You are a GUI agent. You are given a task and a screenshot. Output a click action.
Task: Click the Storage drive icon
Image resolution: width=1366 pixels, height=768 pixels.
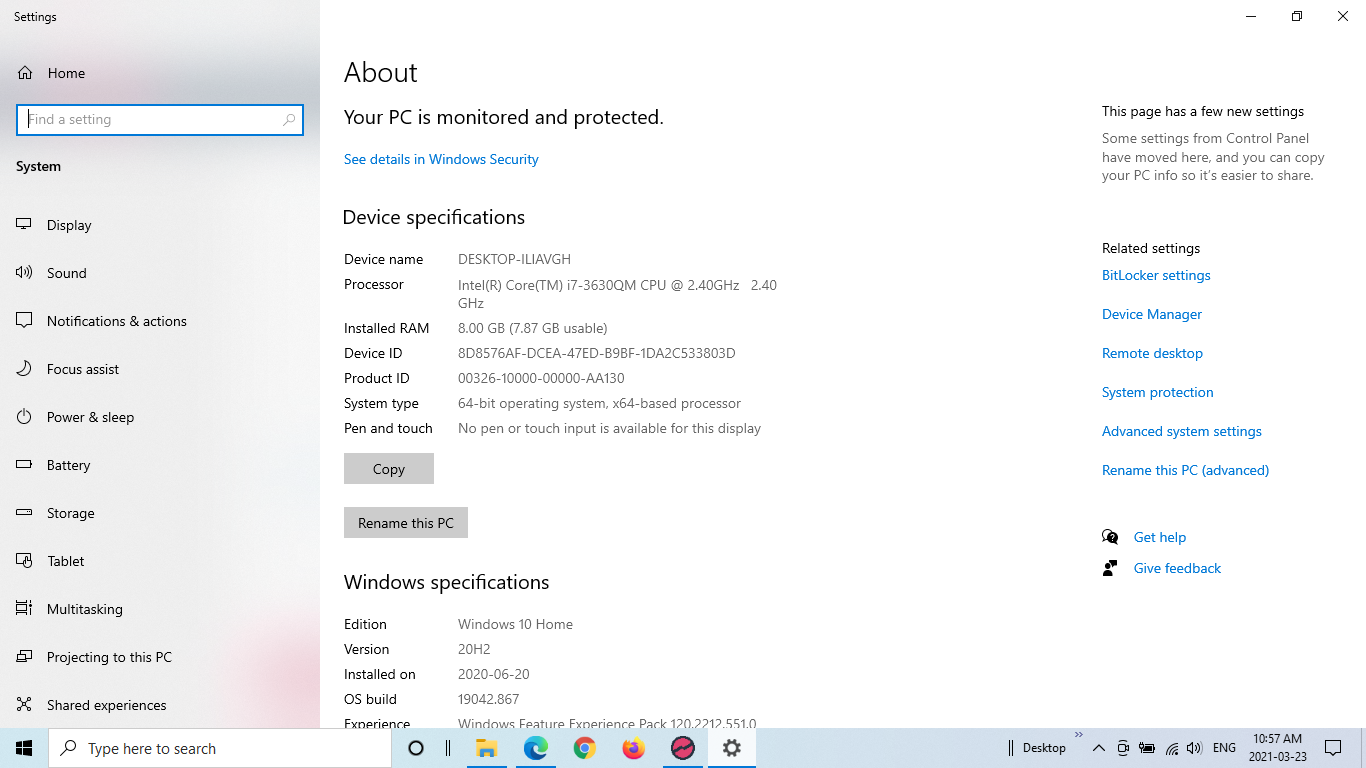tap(25, 513)
